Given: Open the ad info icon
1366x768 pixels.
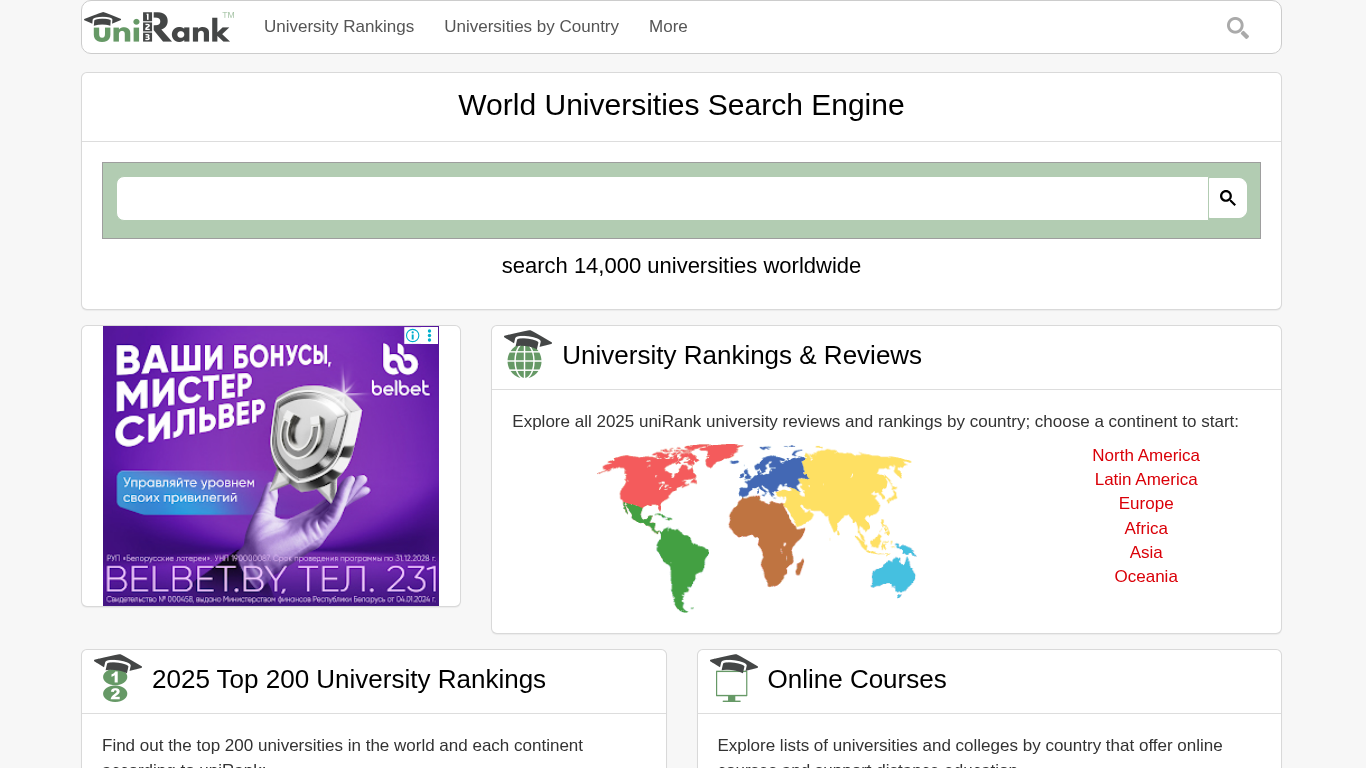Looking at the screenshot, I should tap(412, 335).
